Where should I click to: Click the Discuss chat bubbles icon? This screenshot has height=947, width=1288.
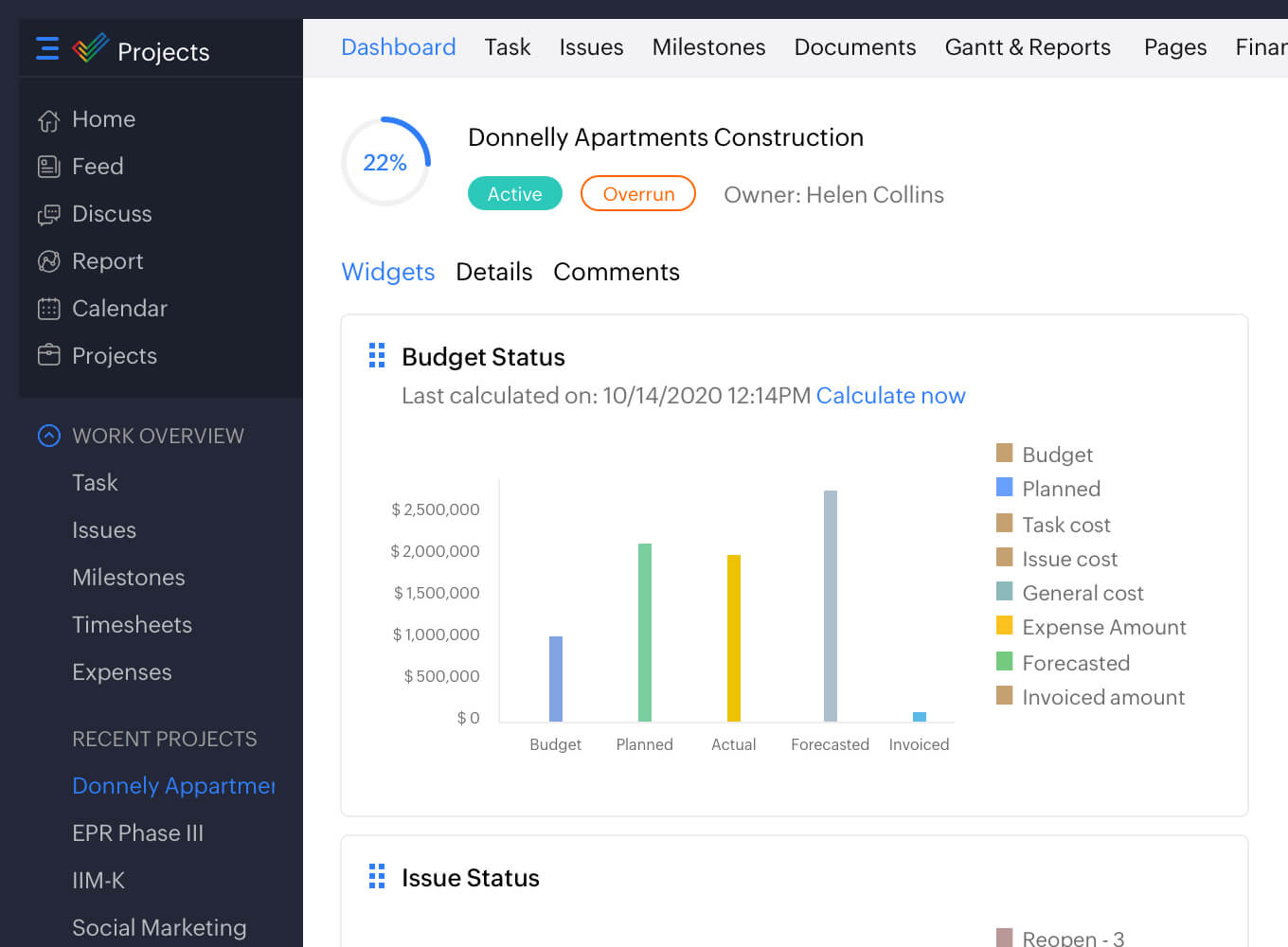coord(48,214)
